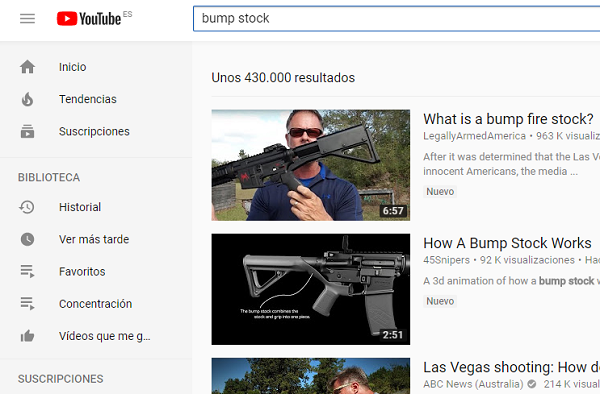This screenshot has height=394, width=600.
Task: Click the Historial clock-arrow icon
Action: coord(27,207)
